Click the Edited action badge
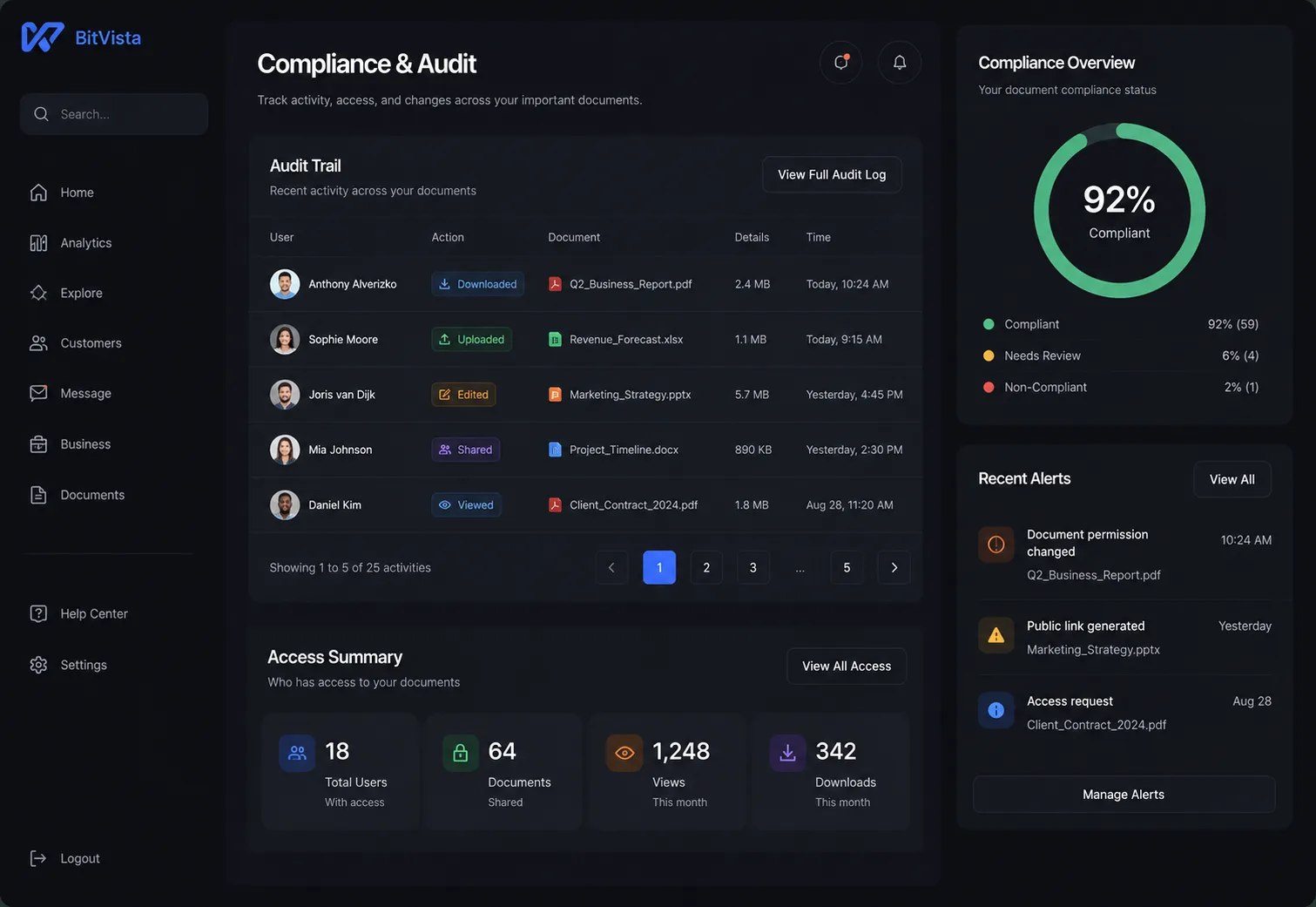1316x907 pixels. [x=463, y=395]
